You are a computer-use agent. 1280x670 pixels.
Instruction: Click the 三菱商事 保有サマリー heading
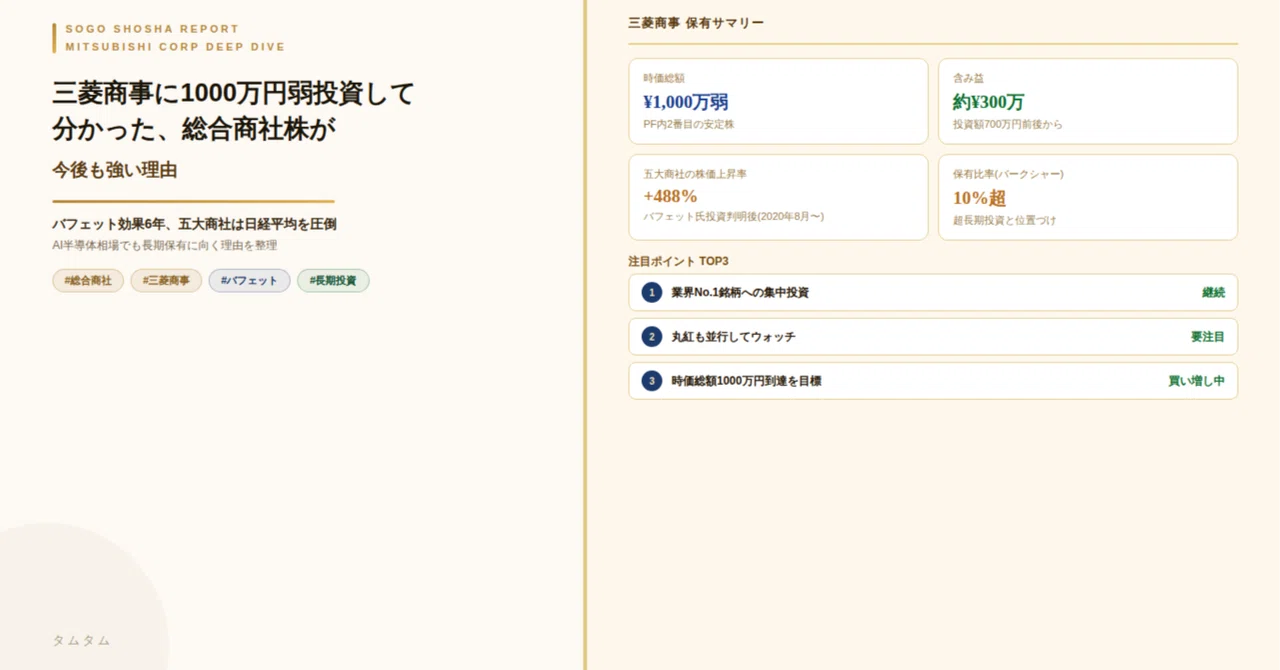coord(696,23)
